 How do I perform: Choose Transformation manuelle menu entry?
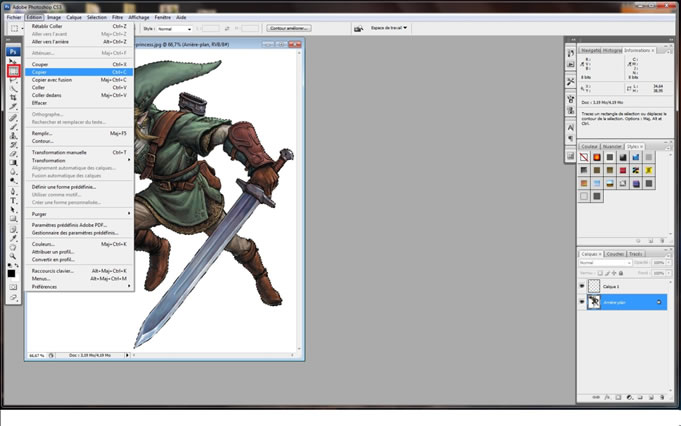pos(79,152)
